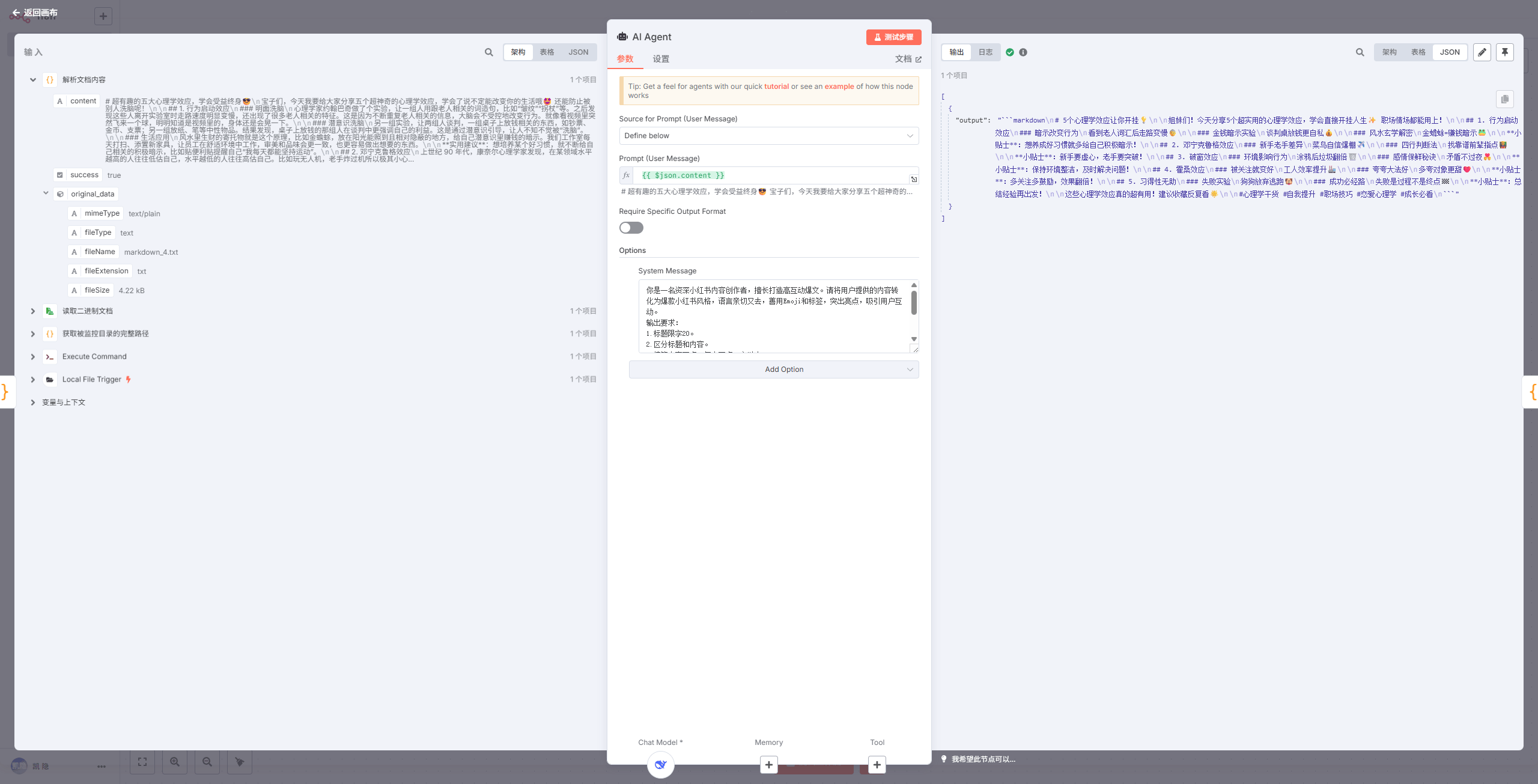Screen dimensions: 1538x784
Task: Click the success boolean checkbox icon
Action: (x=59, y=175)
